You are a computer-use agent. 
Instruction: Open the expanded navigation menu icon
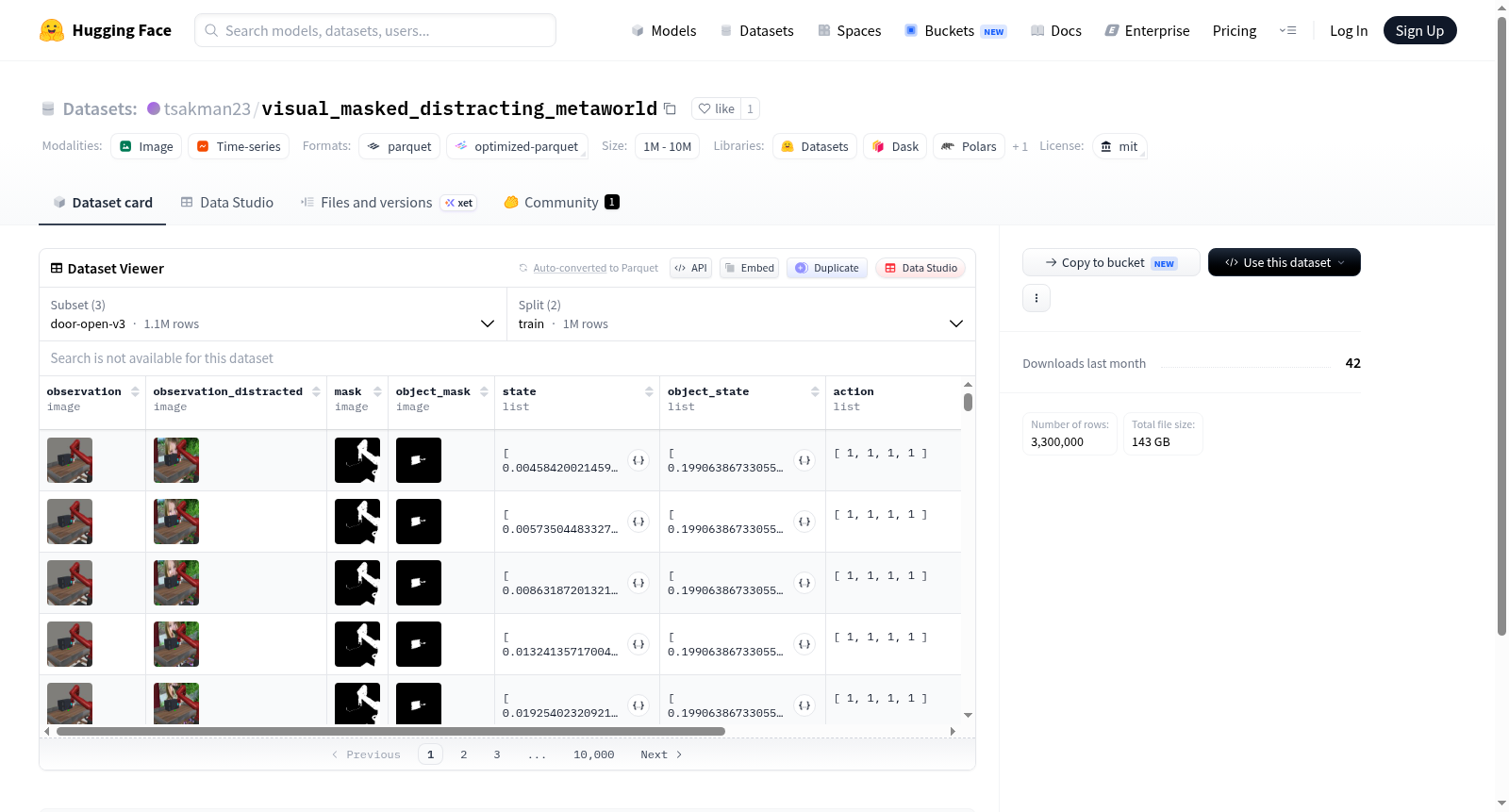1287,30
